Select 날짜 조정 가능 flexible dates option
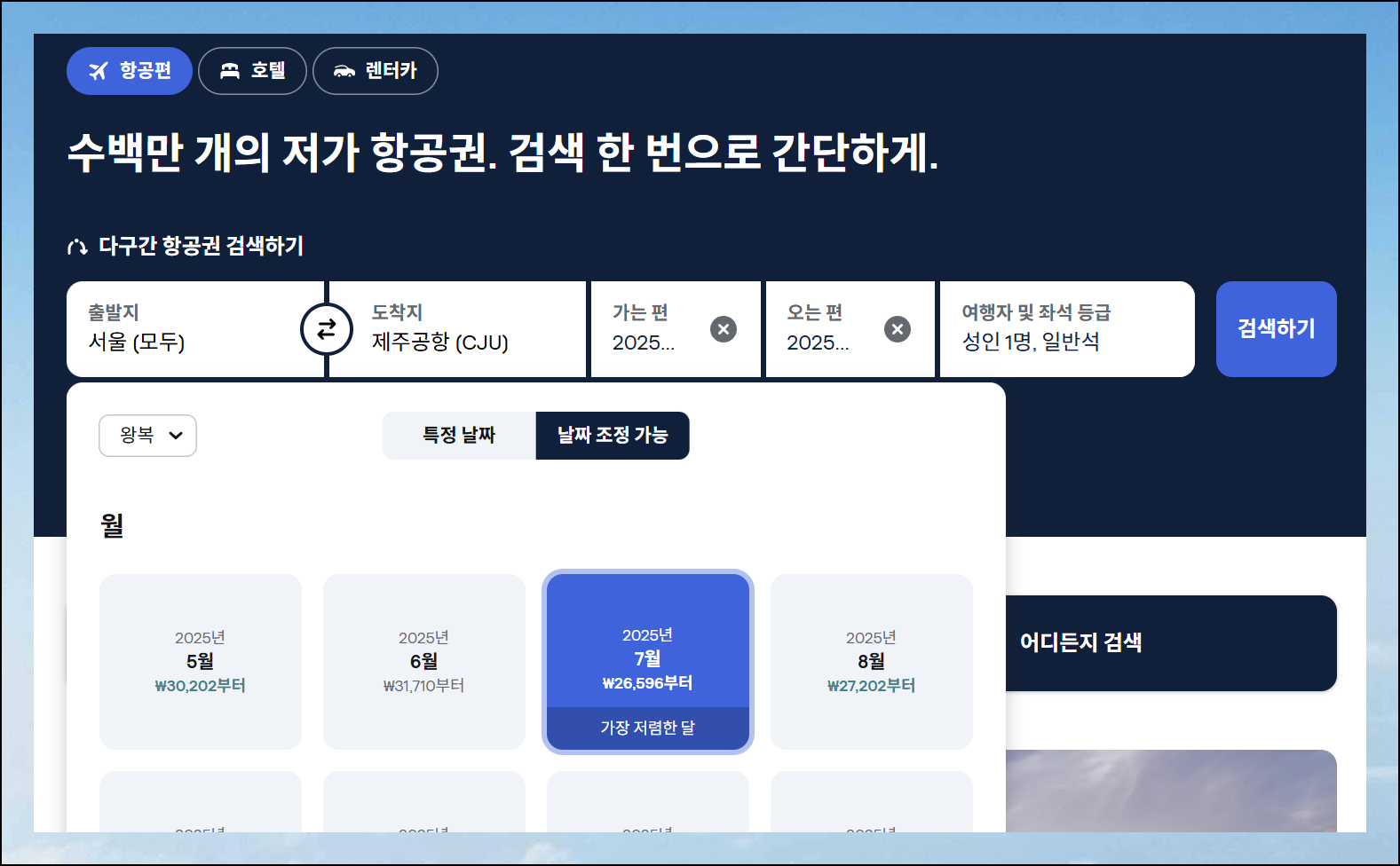 point(613,436)
